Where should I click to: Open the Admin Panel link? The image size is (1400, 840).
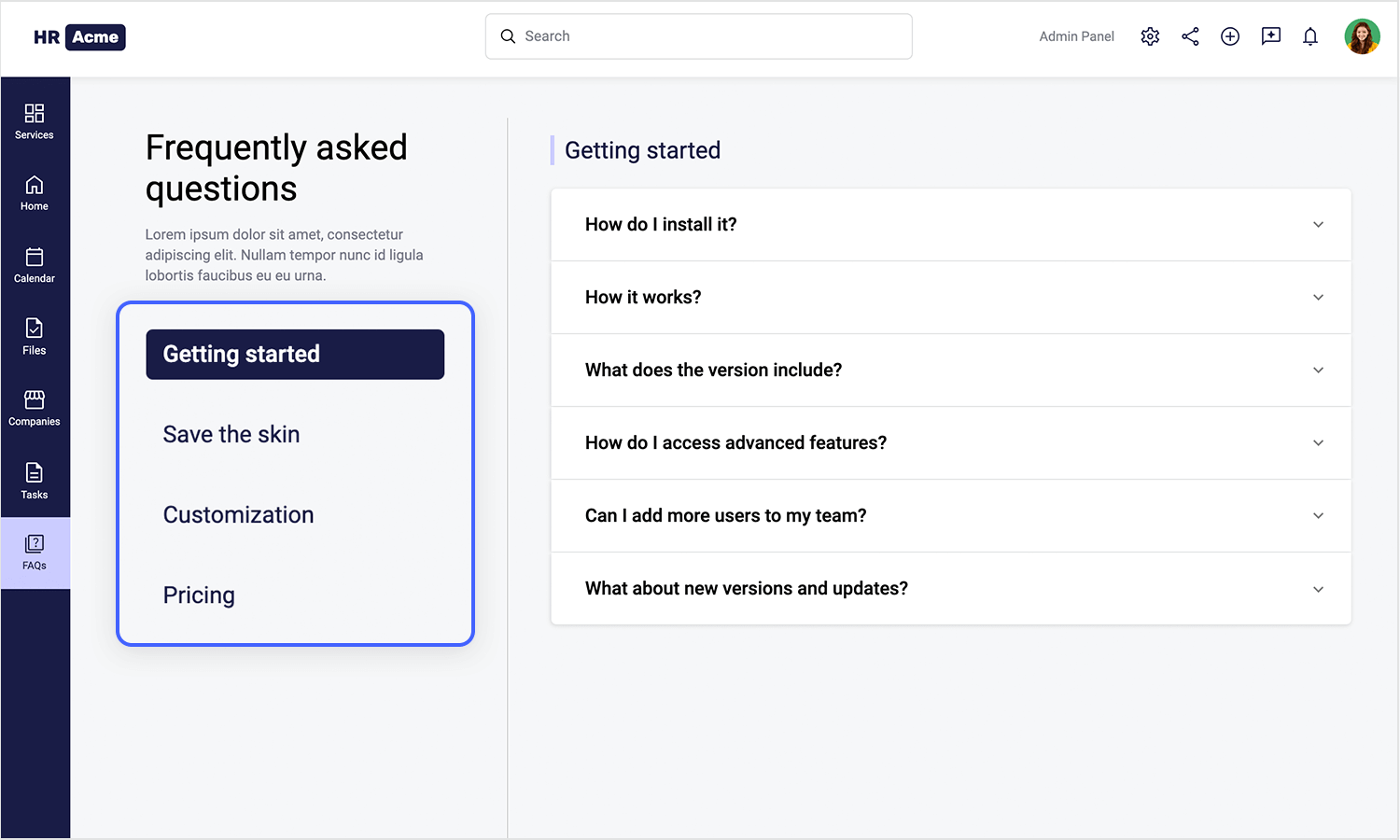click(x=1076, y=36)
